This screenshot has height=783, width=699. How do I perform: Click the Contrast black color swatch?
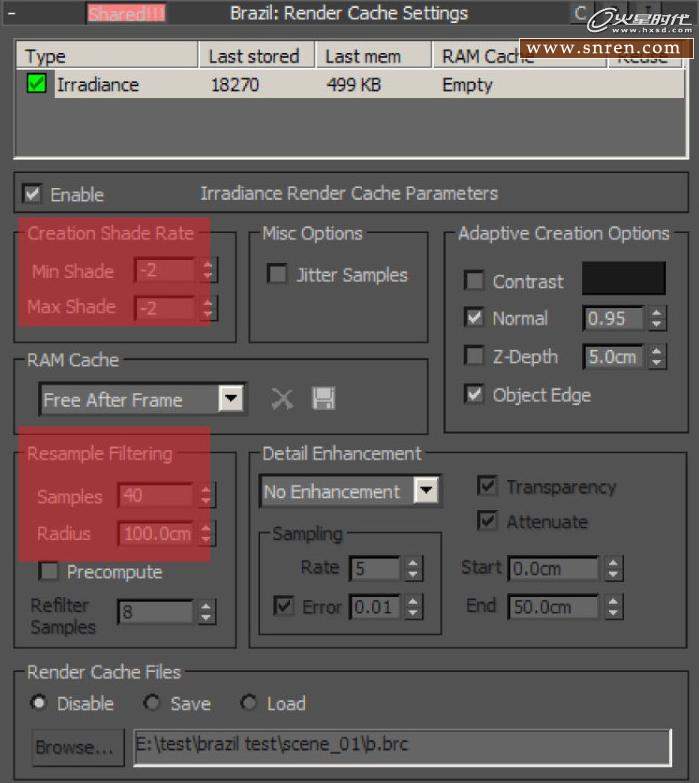pyautogui.click(x=624, y=278)
